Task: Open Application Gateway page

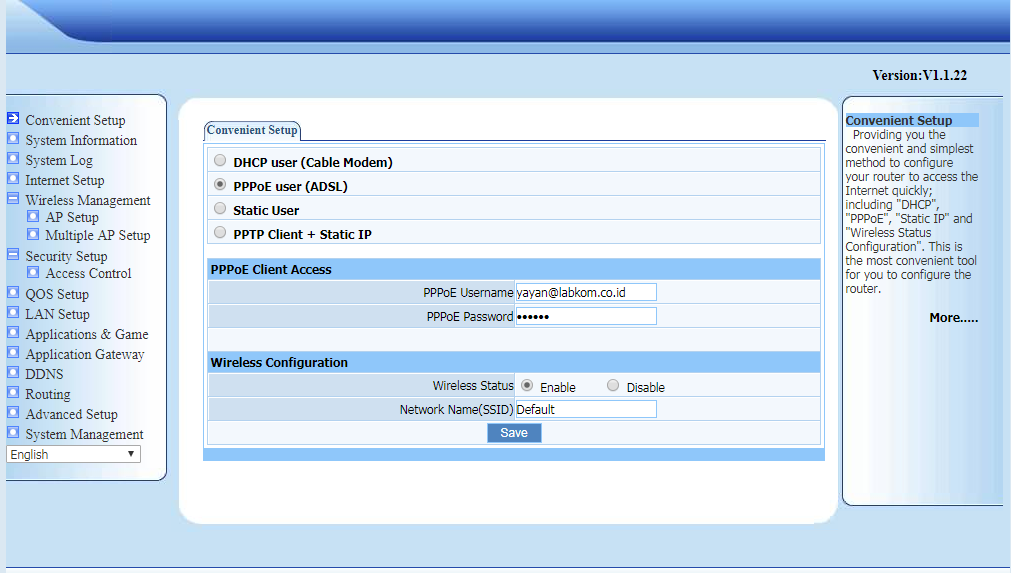Action: [x=85, y=354]
